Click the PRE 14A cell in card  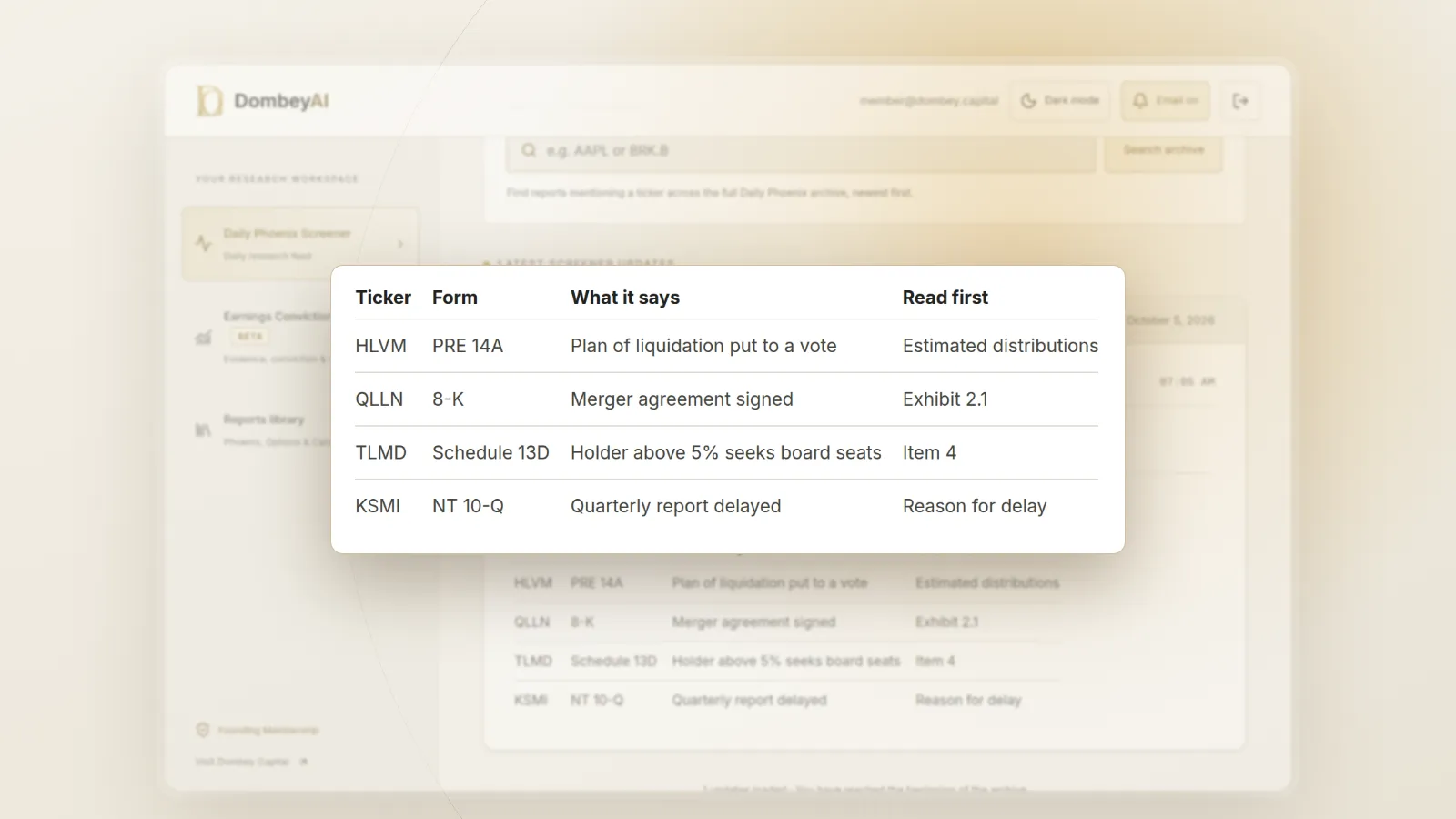click(468, 346)
